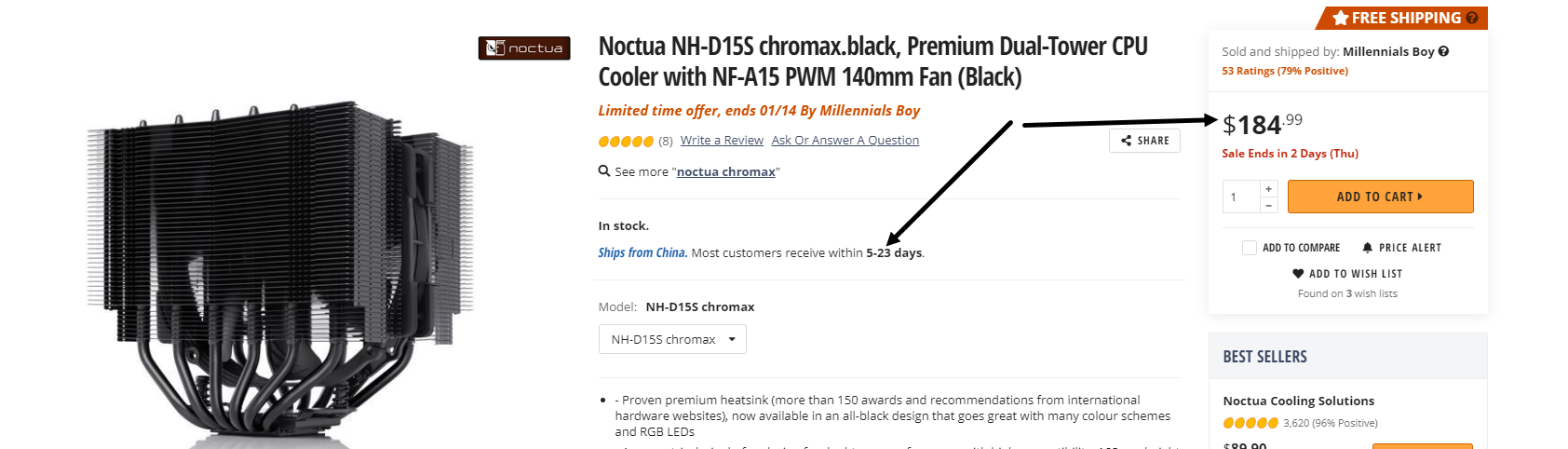
Task: Decrease quantity with the minus stepper
Action: 1268,205
